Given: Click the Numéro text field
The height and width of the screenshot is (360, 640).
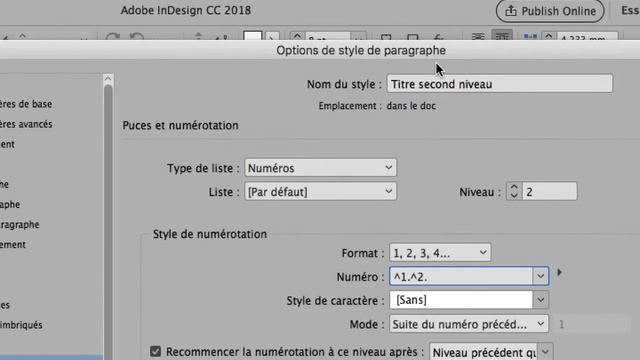Looking at the screenshot, I should point(461,277).
